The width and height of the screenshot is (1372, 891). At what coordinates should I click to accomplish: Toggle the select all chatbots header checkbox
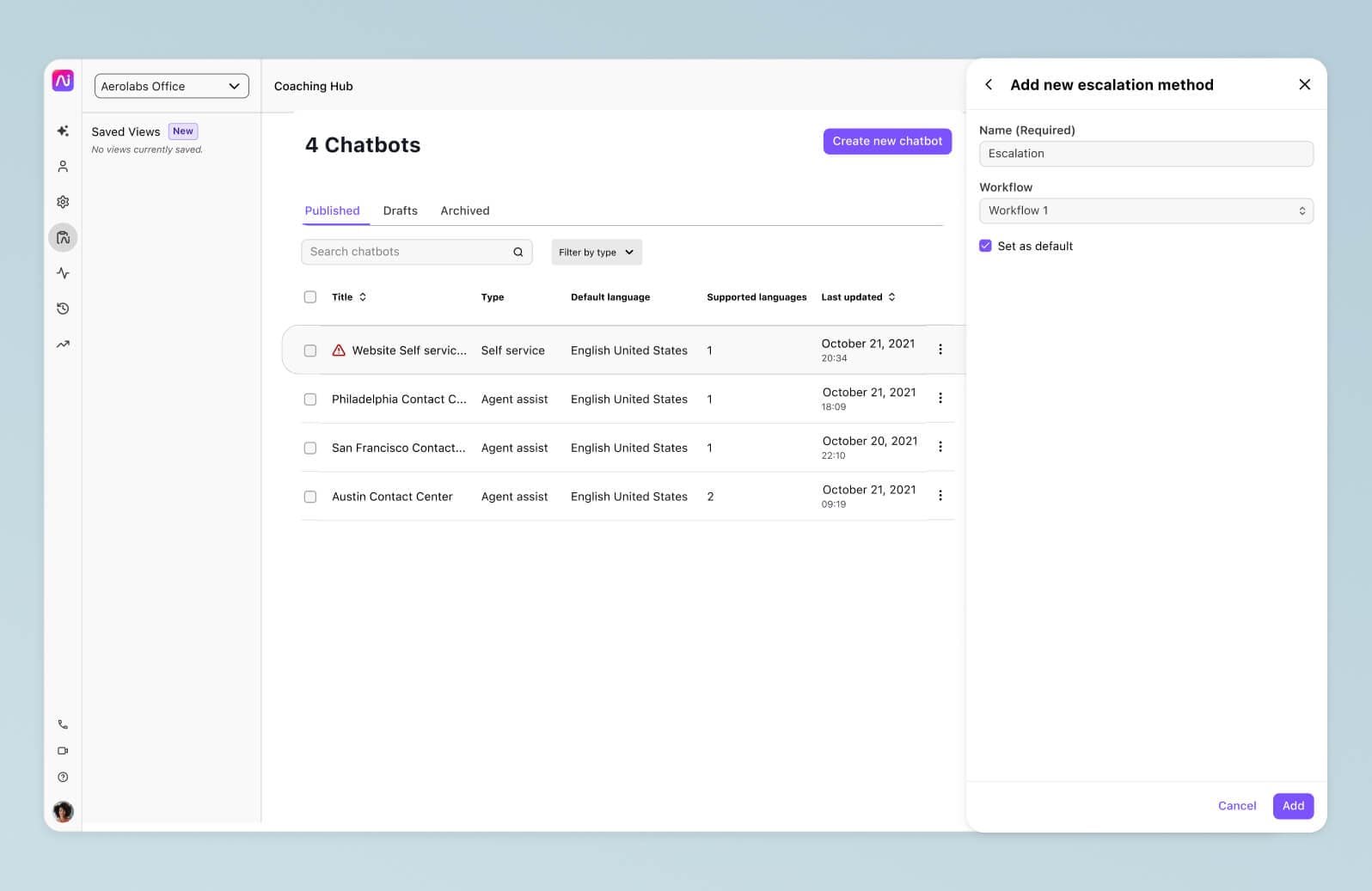(x=310, y=297)
